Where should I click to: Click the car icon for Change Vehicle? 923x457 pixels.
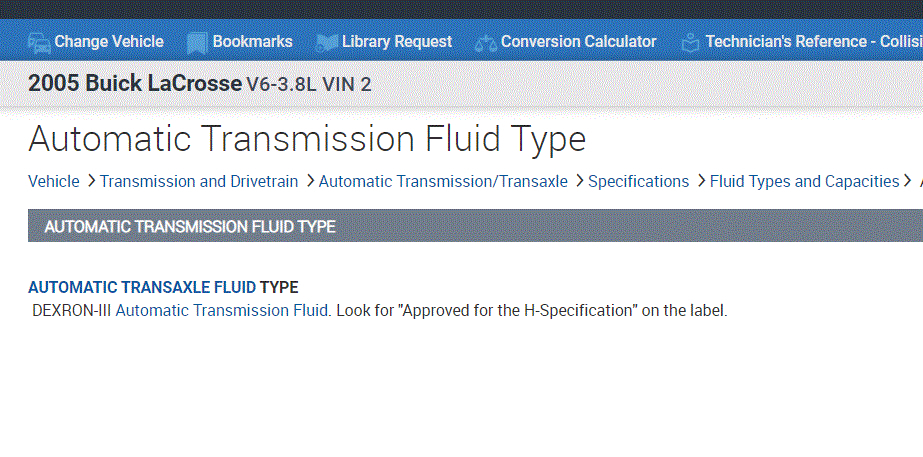(39, 42)
